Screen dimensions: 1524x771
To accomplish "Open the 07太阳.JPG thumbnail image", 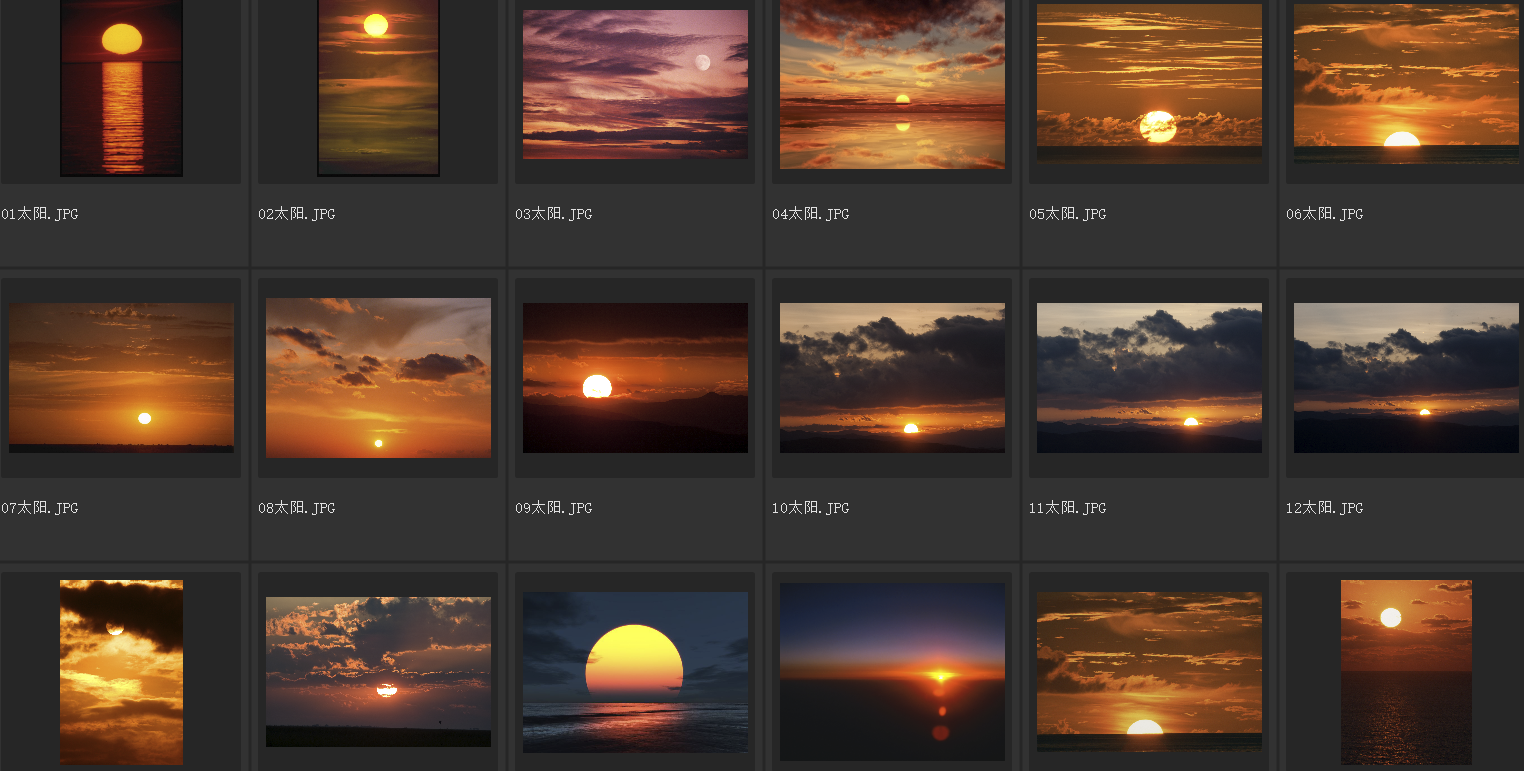I will pos(121,378).
